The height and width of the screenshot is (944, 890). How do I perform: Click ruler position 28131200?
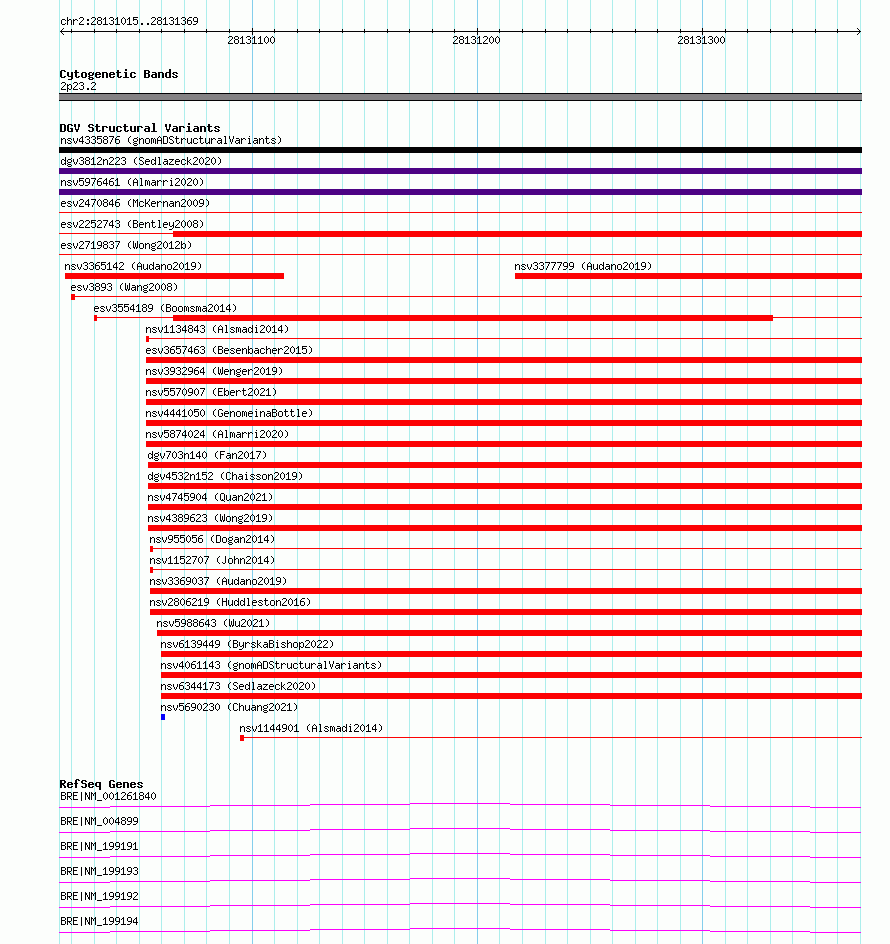(x=476, y=40)
